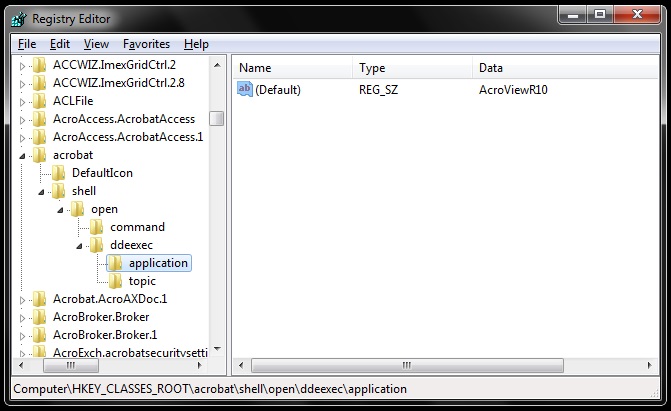
Task: Click the (Default) string value icon
Action: 245,90
